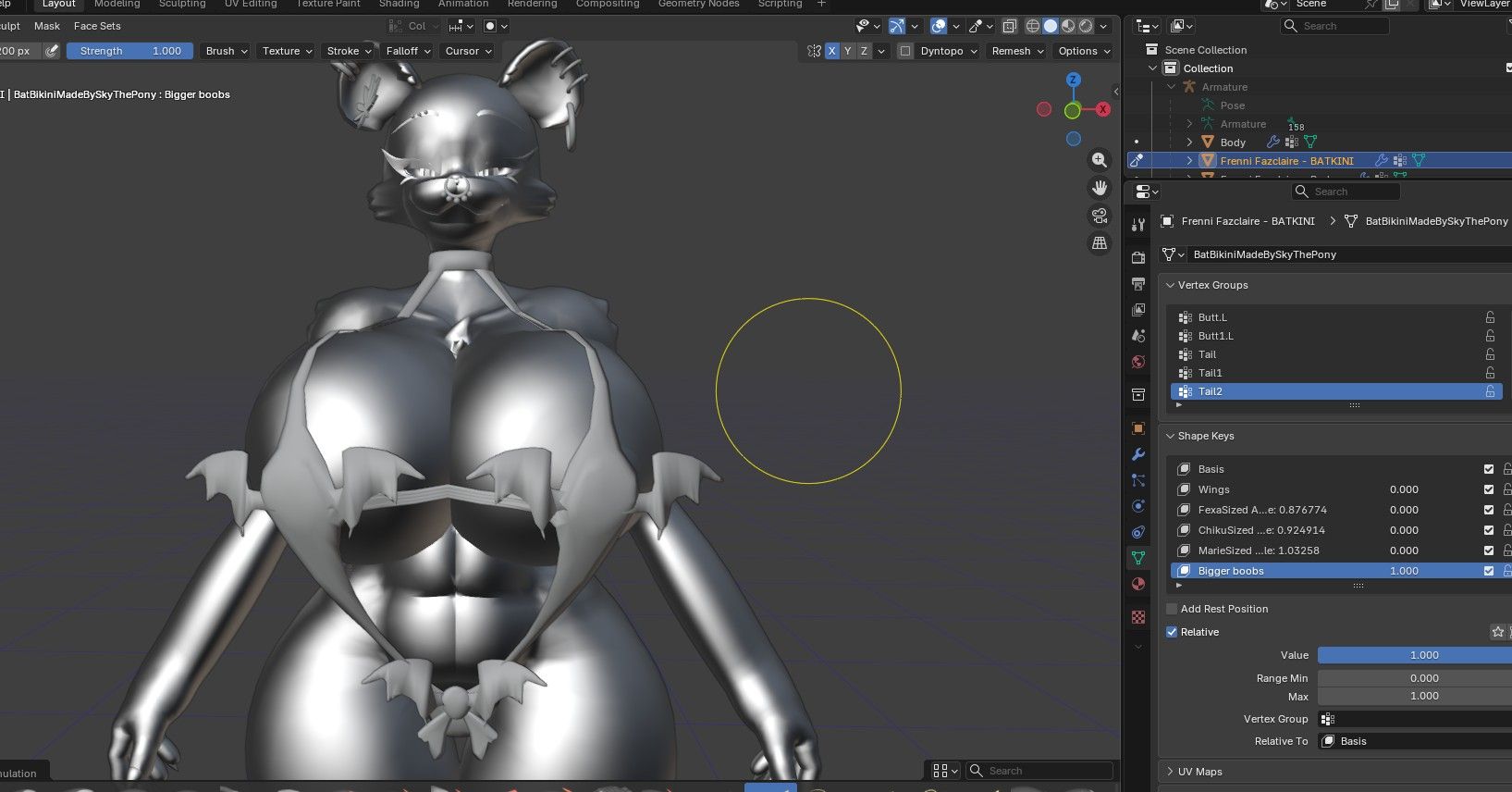Toggle Z axis symmetry
Viewport: 1512px width, 792px height.
[x=864, y=51]
